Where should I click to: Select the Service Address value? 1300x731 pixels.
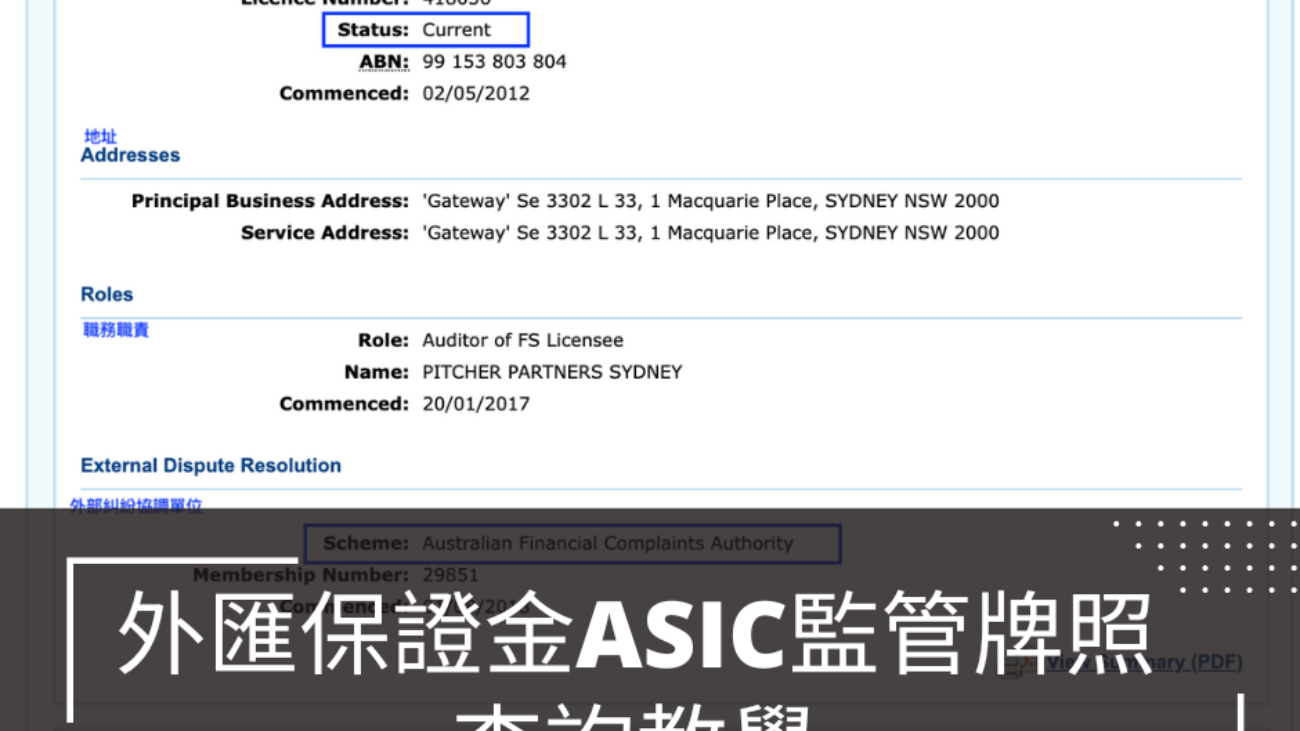[x=710, y=233]
